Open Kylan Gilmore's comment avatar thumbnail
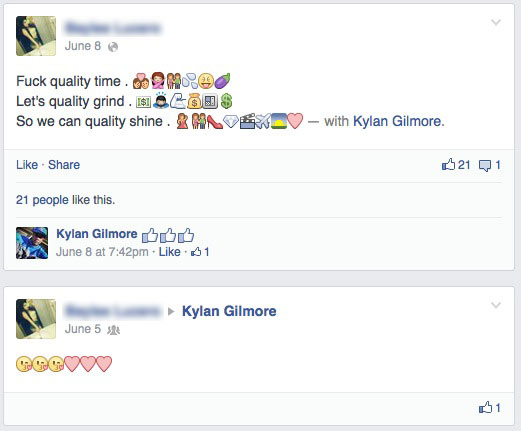The height and width of the screenshot is (431, 521). tap(32, 243)
